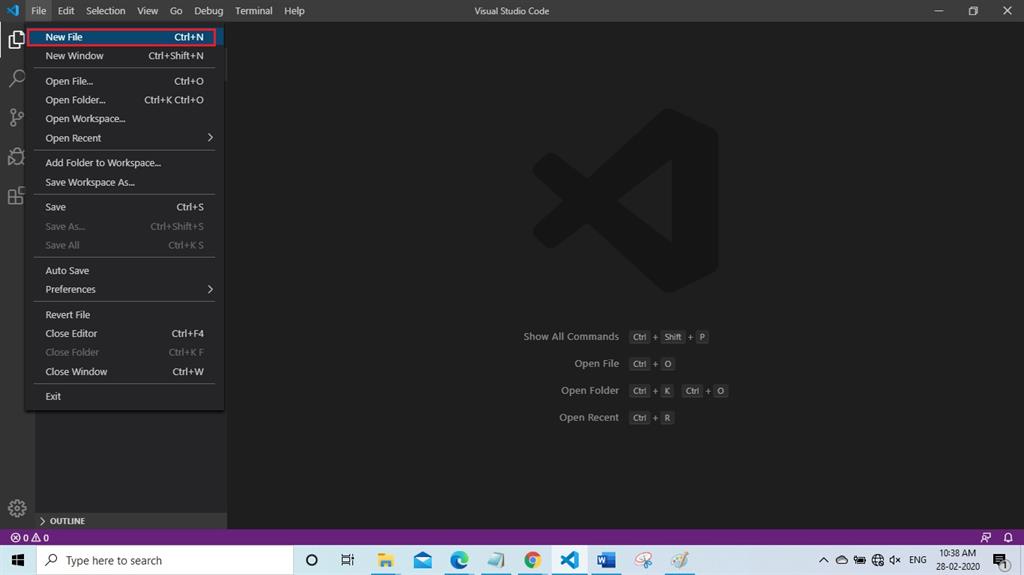Open the Source Control view icon
This screenshot has width=1024, height=575.
tap(16, 118)
